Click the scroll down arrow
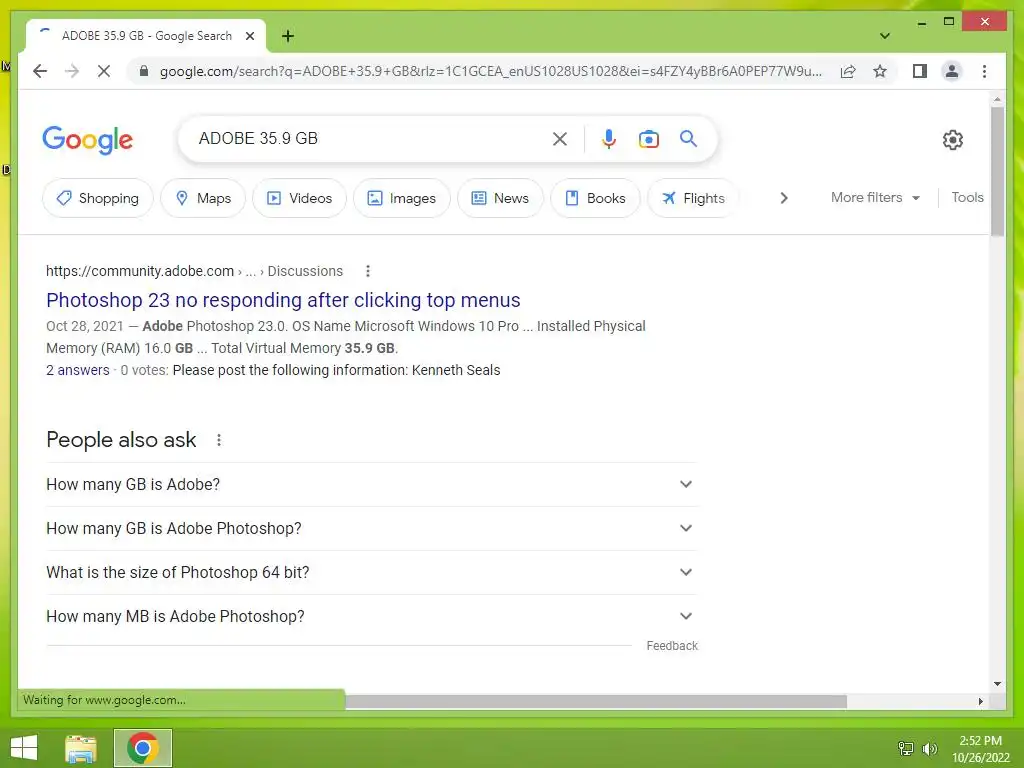The image size is (1024, 768). [x=997, y=684]
